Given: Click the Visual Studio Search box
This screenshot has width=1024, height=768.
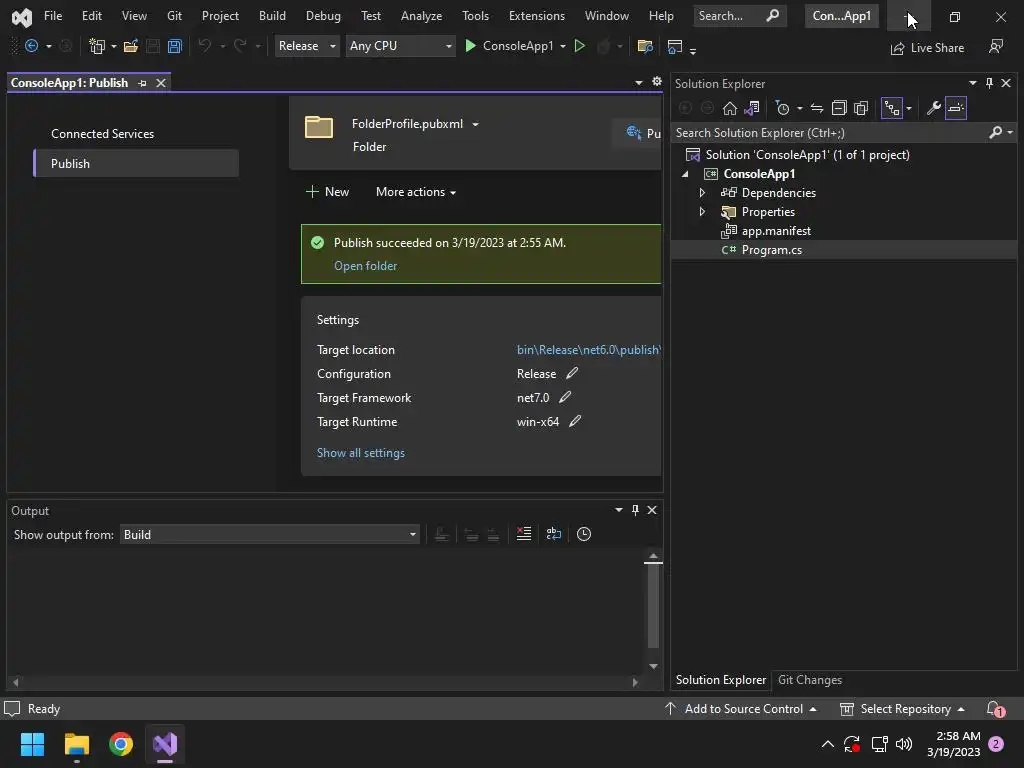Looking at the screenshot, I should (739, 16).
